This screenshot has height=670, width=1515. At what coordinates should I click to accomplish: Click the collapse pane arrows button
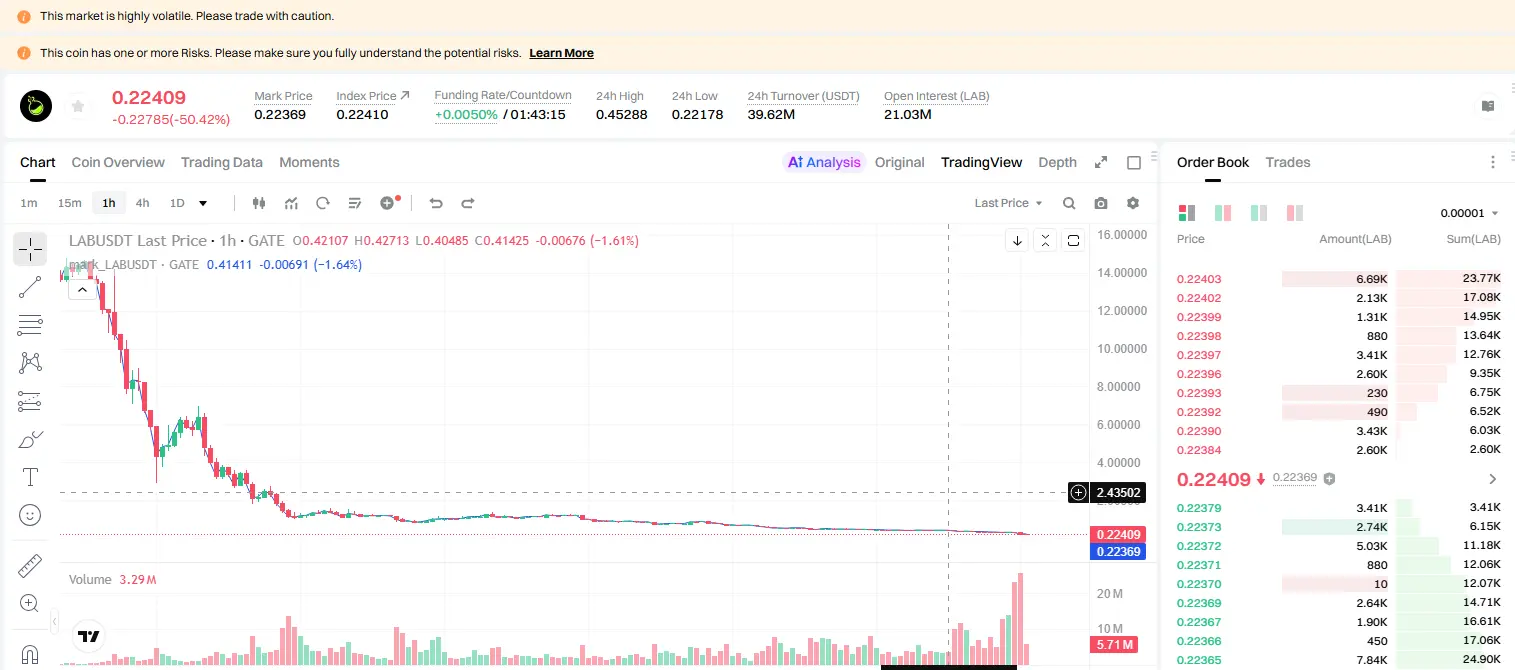(x=1045, y=240)
